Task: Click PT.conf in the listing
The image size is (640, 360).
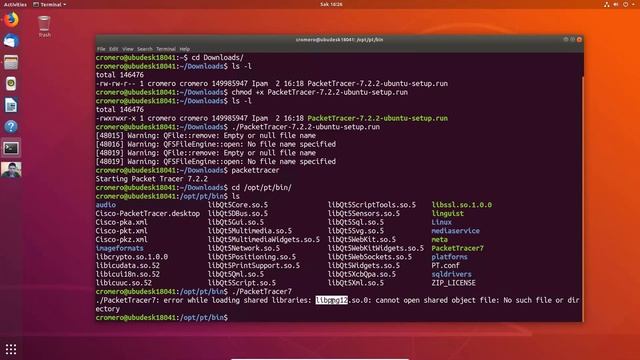Action: tap(446, 266)
